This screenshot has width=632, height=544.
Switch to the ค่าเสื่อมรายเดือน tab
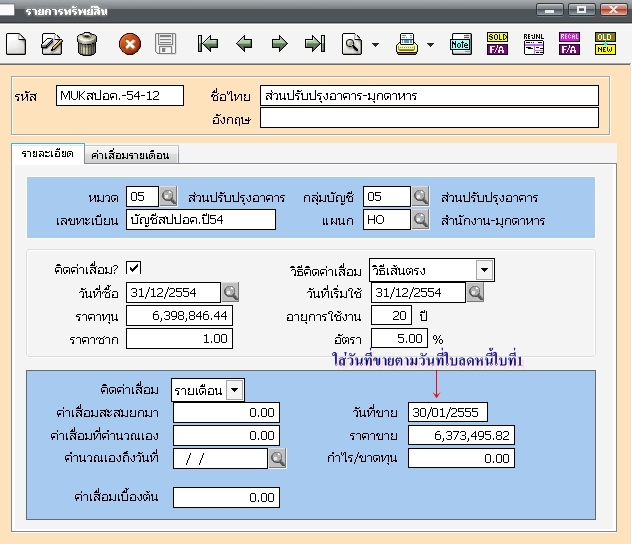pyautogui.click(x=130, y=155)
